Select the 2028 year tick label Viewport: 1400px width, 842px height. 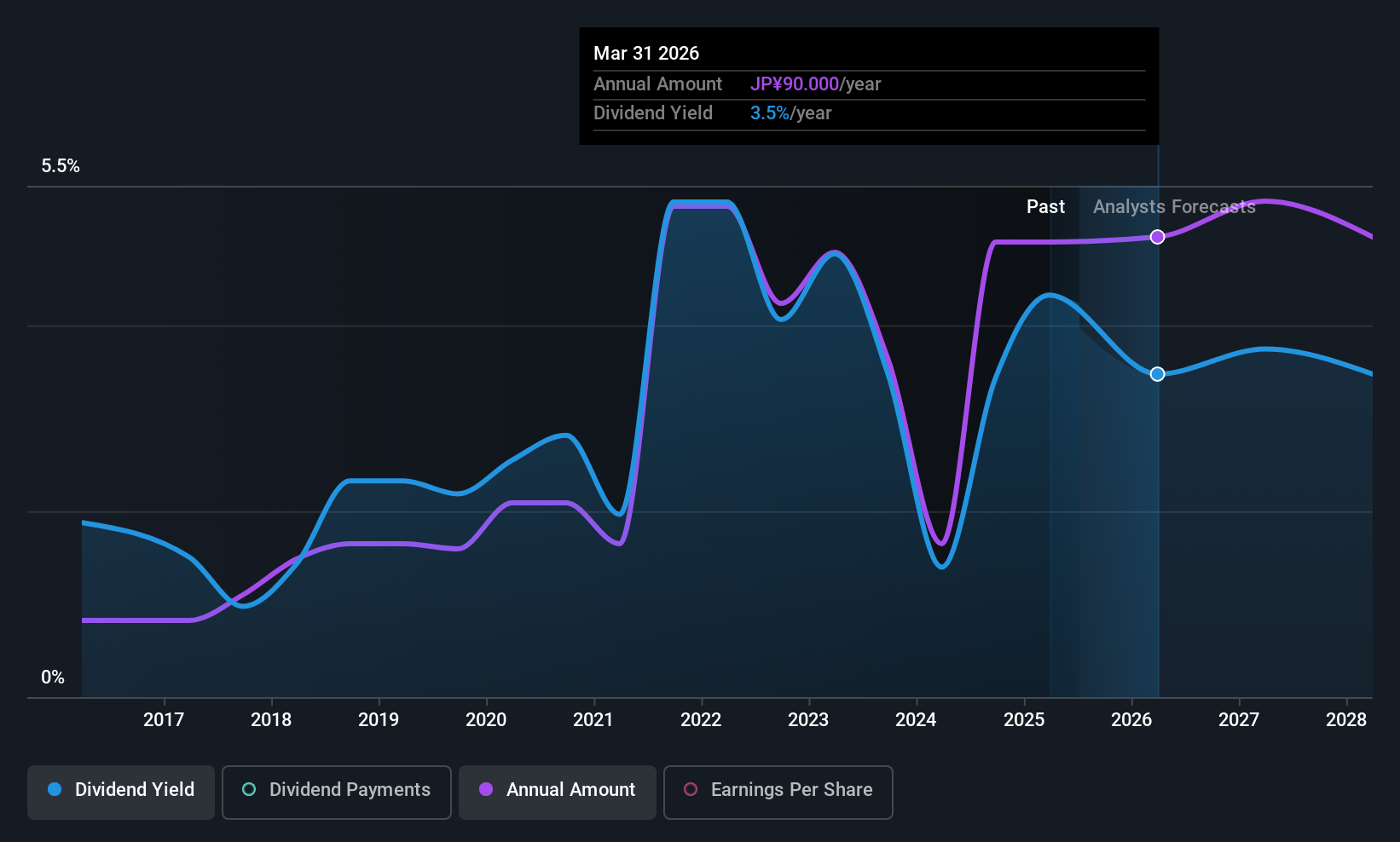(x=1346, y=720)
